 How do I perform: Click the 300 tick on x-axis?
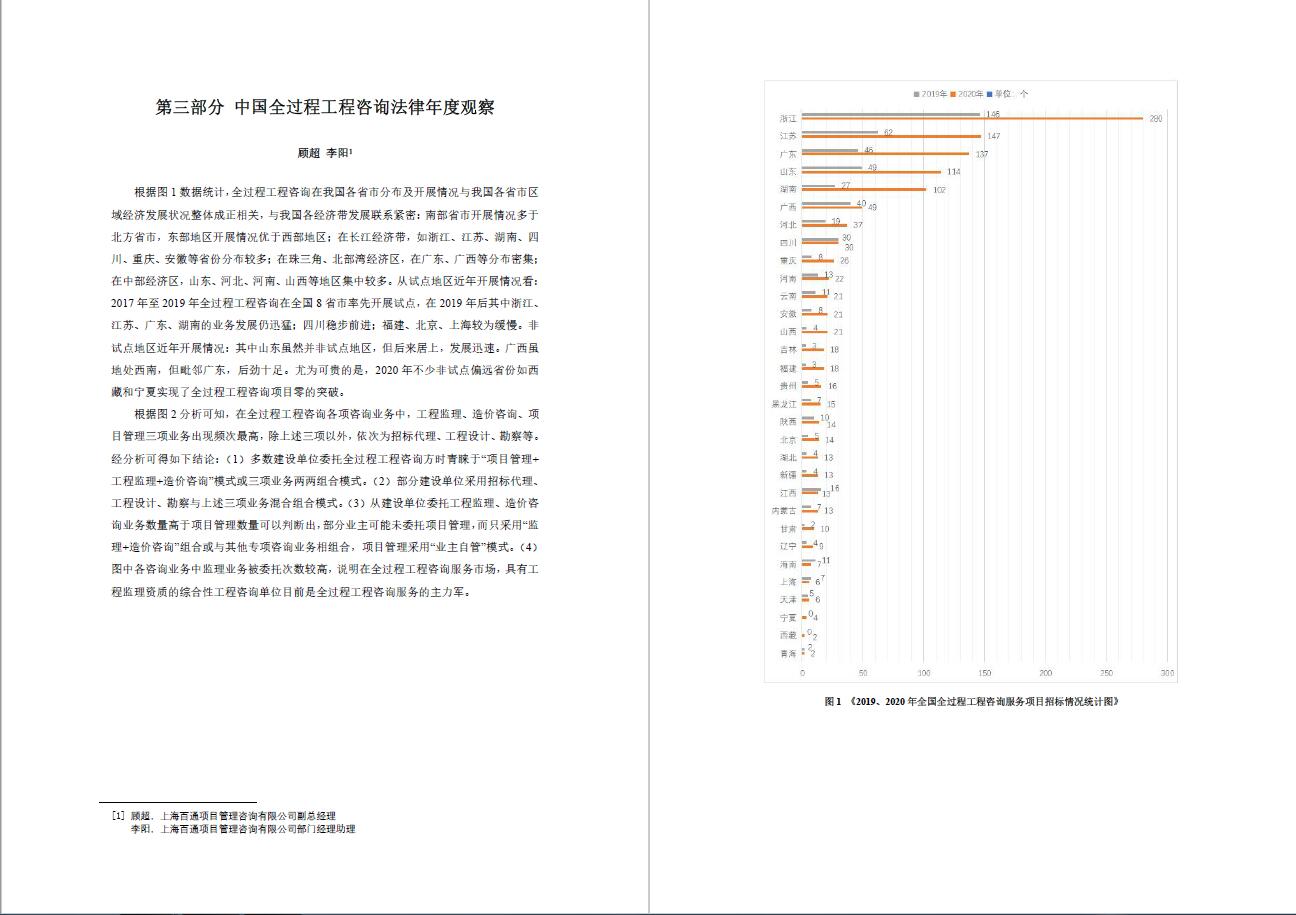(x=1167, y=673)
